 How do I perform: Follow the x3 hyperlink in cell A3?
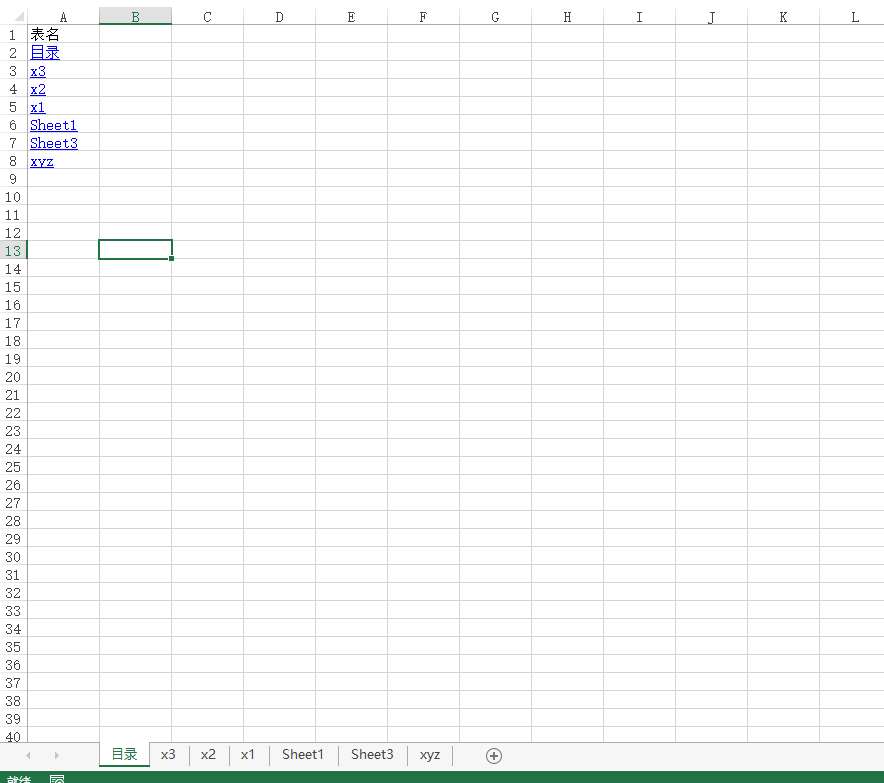tap(38, 72)
